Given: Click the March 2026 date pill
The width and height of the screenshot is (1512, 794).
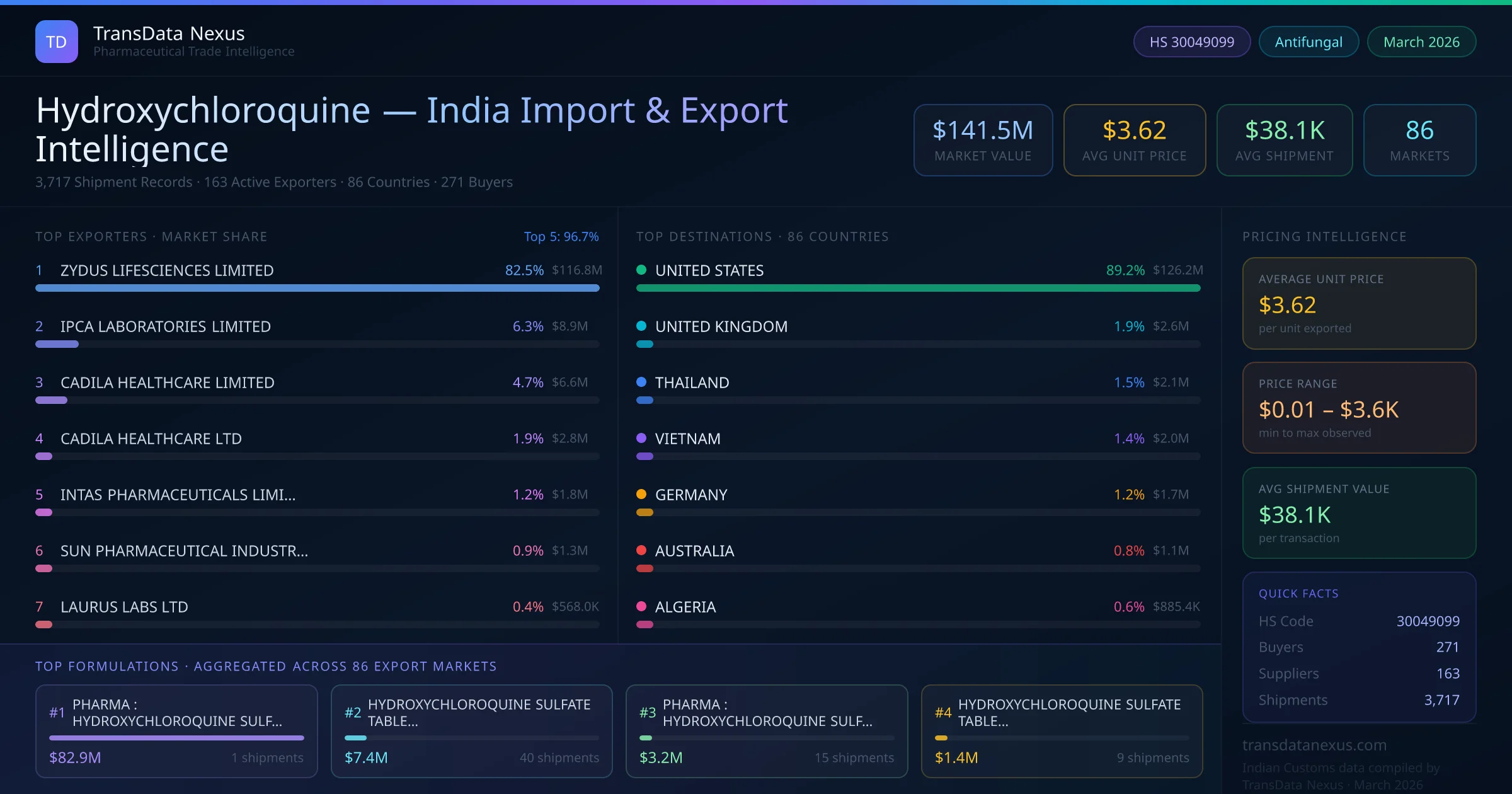Looking at the screenshot, I should click(1421, 42).
